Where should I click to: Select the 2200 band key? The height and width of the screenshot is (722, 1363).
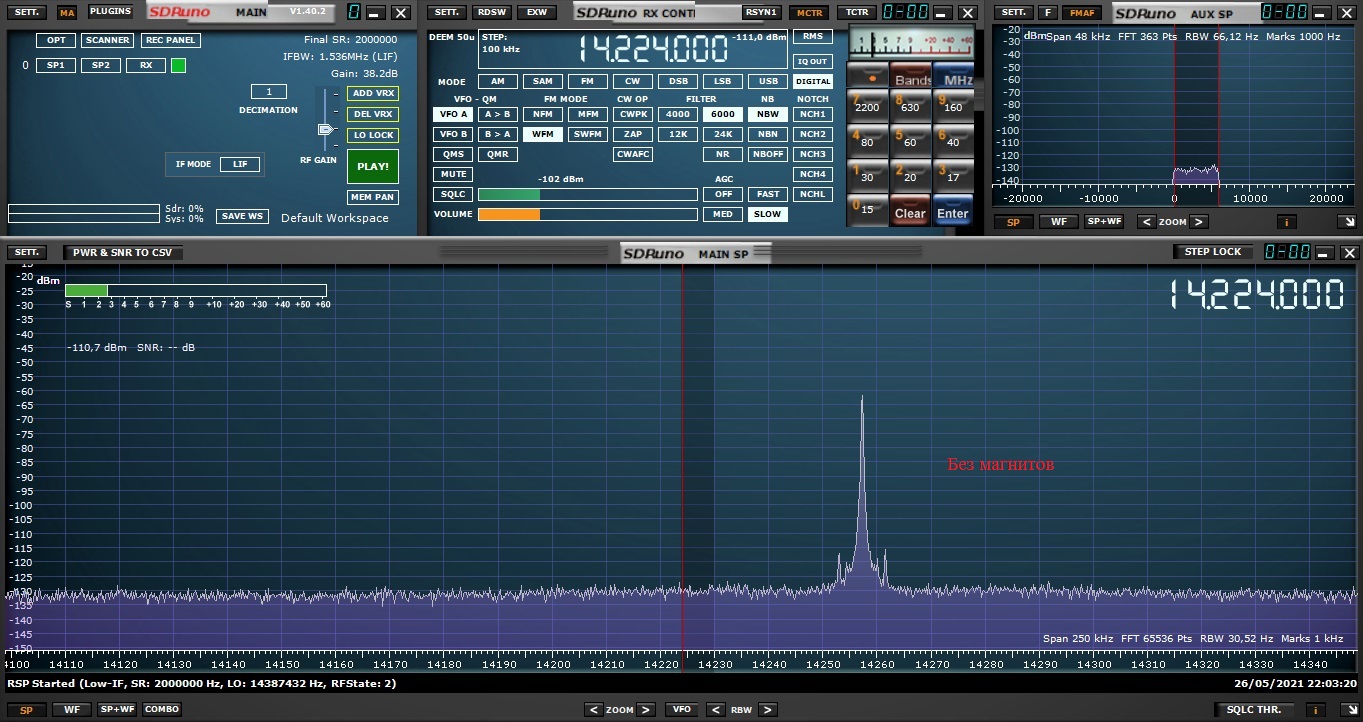tap(868, 107)
